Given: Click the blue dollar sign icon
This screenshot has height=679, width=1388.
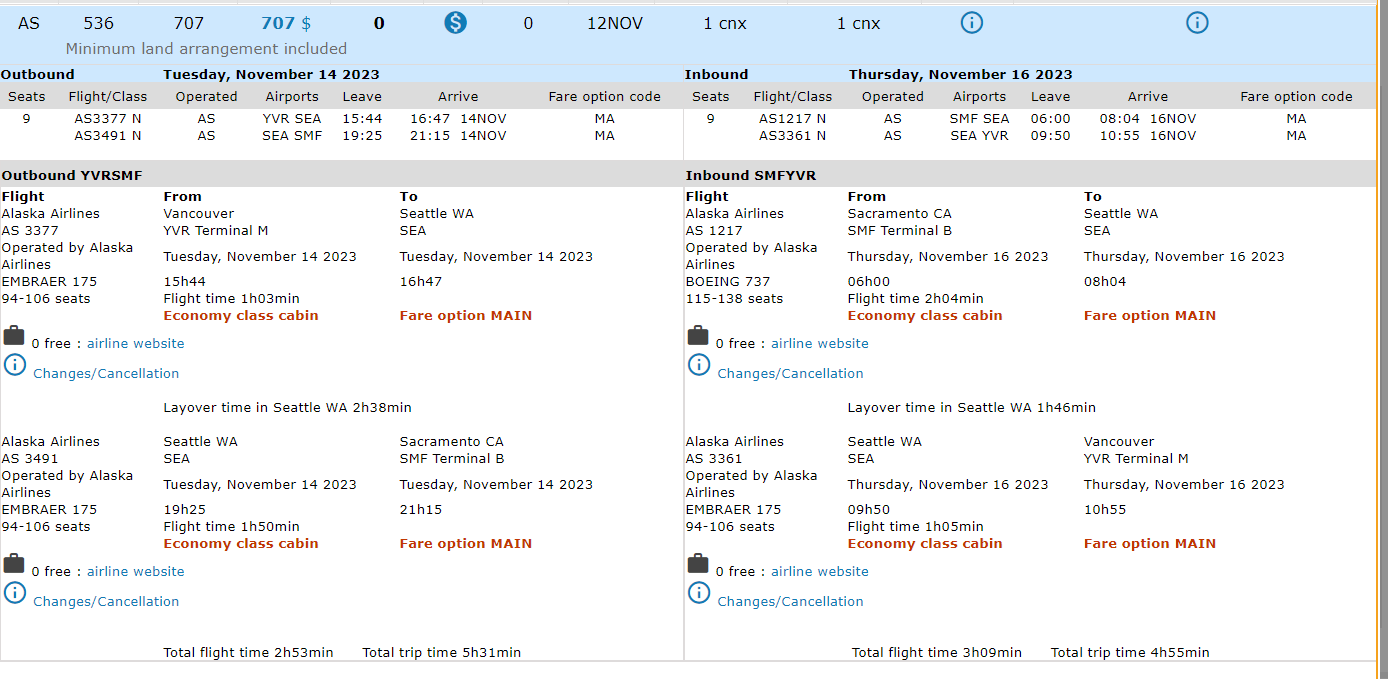Looking at the screenshot, I should click(x=455, y=23).
